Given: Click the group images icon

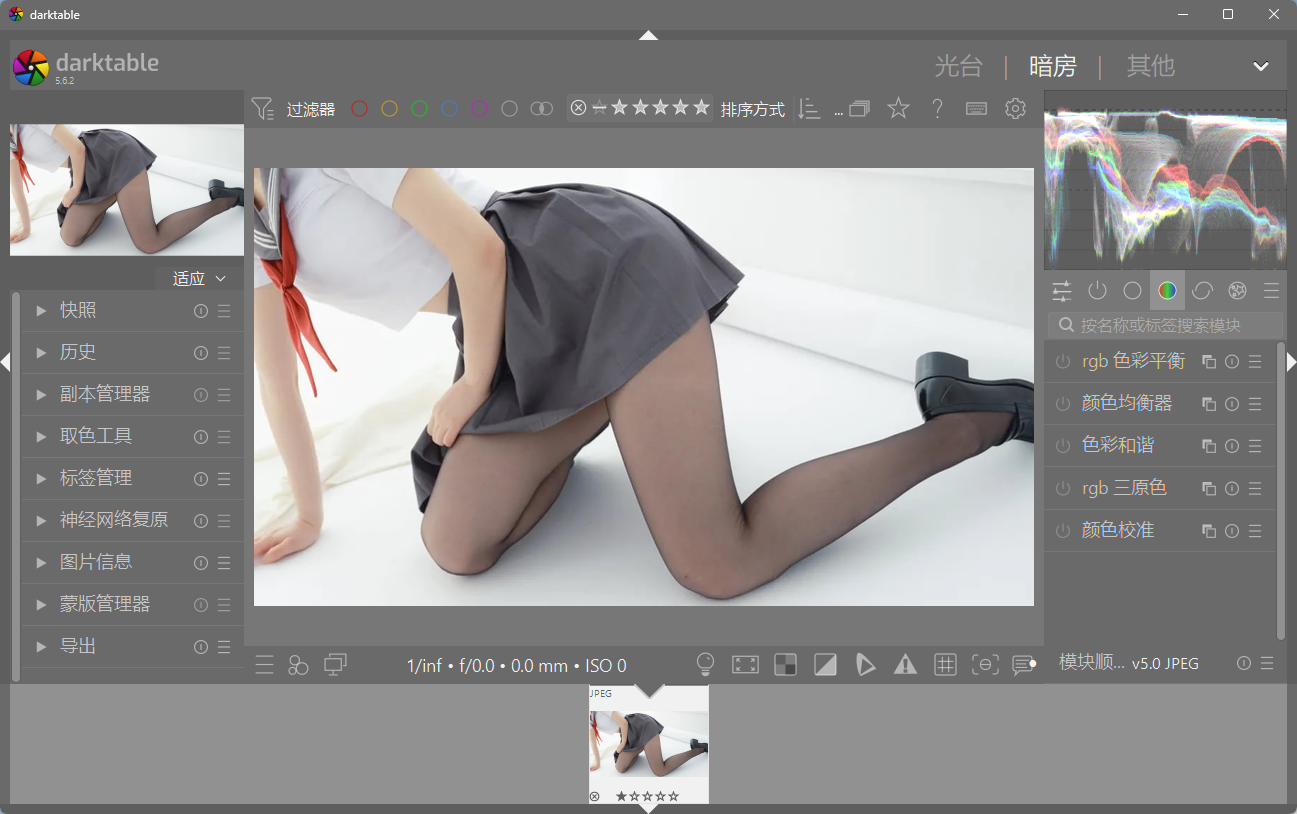Looking at the screenshot, I should [859, 108].
